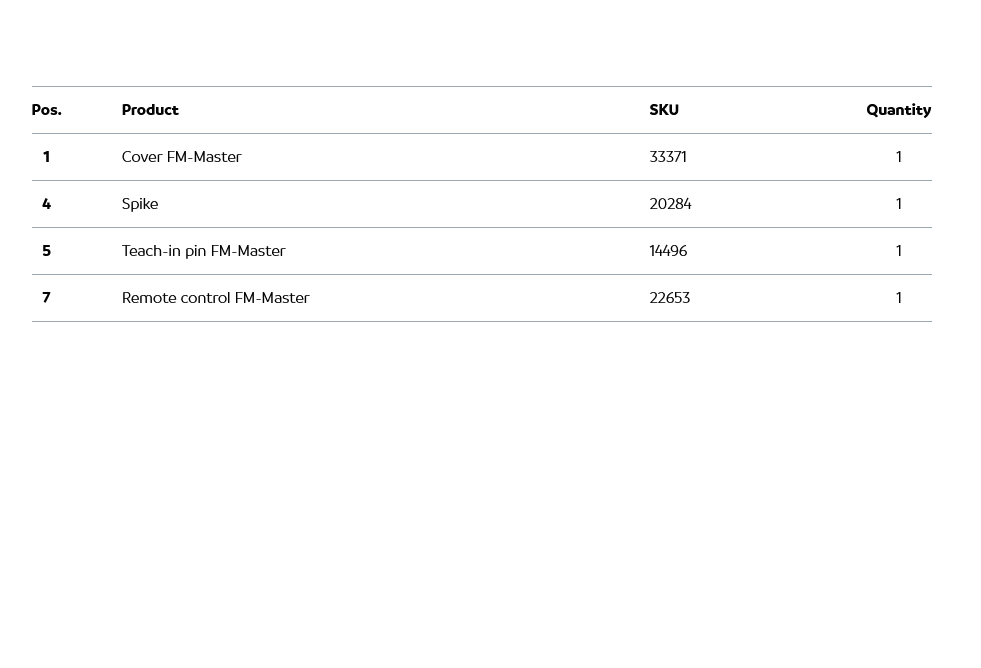Click quantity value for Spike row
Screen dimensions: 981x668
pos(898,204)
